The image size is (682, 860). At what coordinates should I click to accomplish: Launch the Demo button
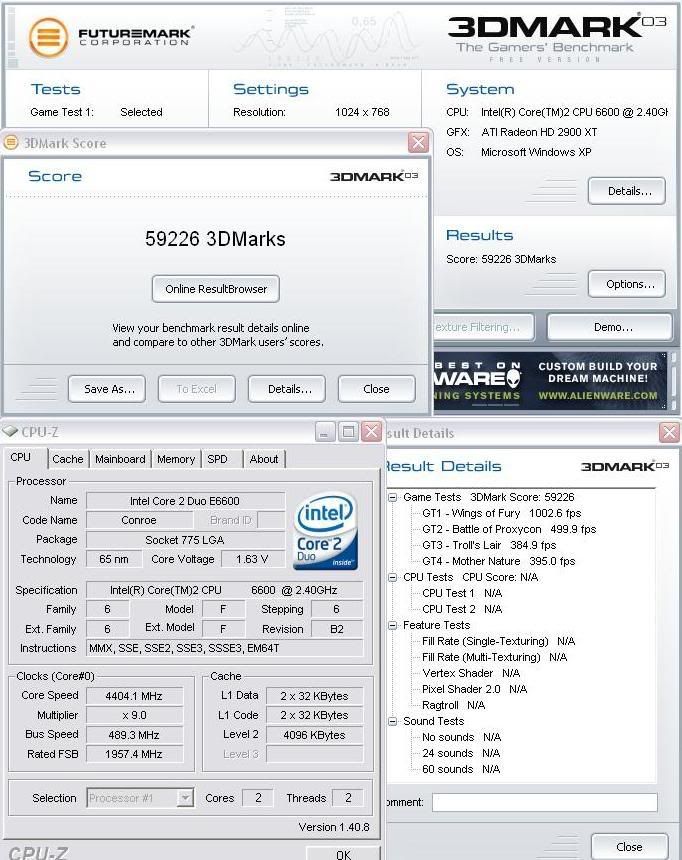coord(610,327)
